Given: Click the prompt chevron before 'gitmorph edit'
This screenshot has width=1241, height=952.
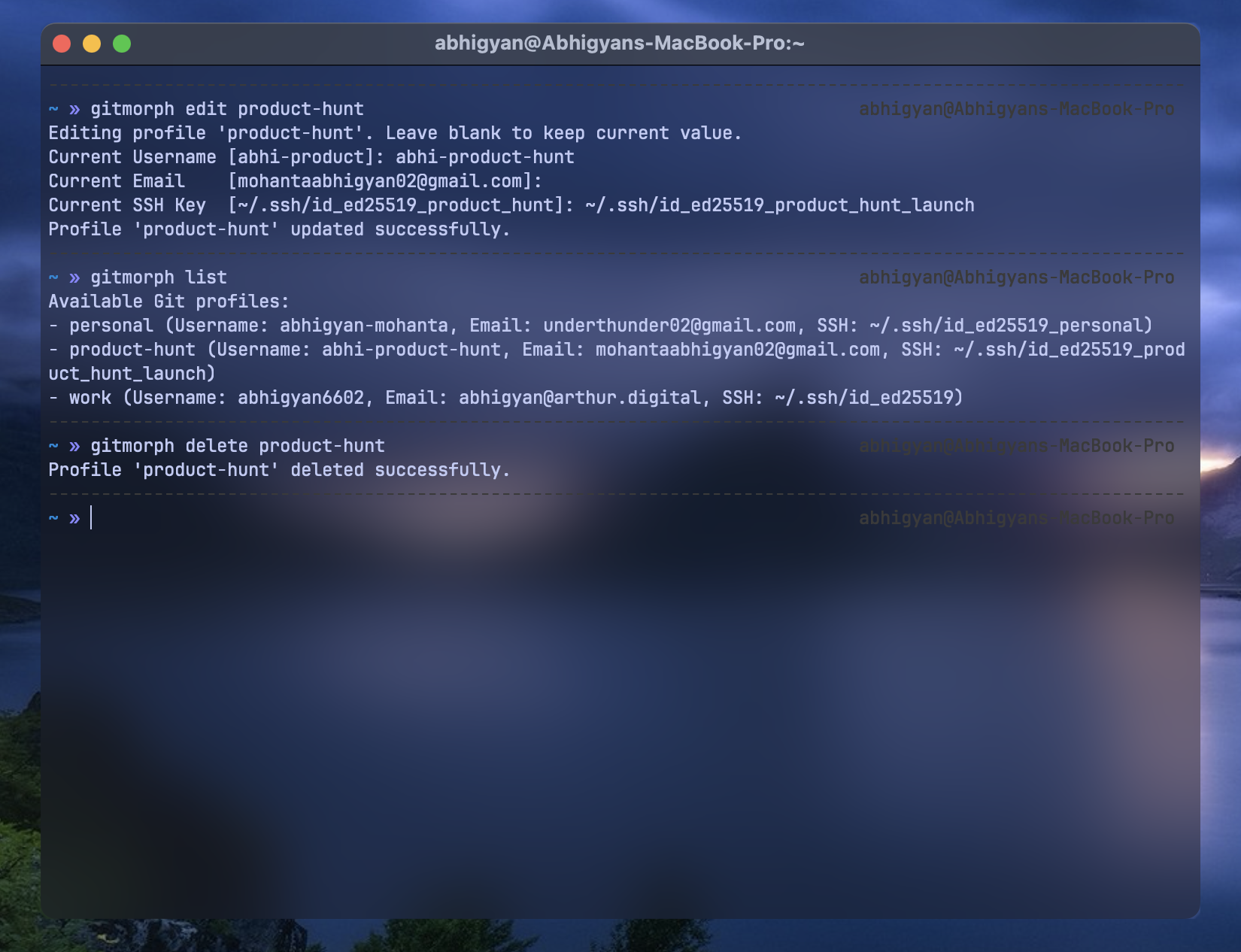Looking at the screenshot, I should (74, 109).
